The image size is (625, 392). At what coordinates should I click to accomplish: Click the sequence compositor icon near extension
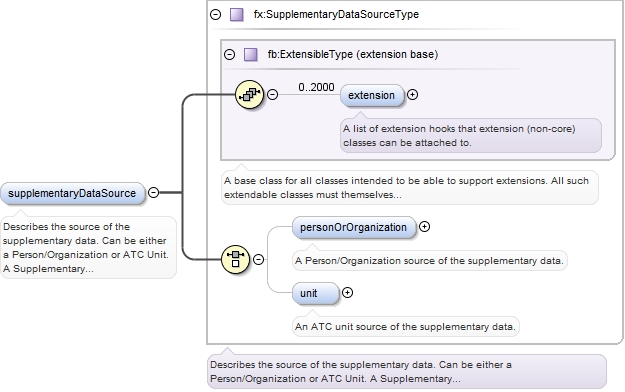(x=250, y=95)
